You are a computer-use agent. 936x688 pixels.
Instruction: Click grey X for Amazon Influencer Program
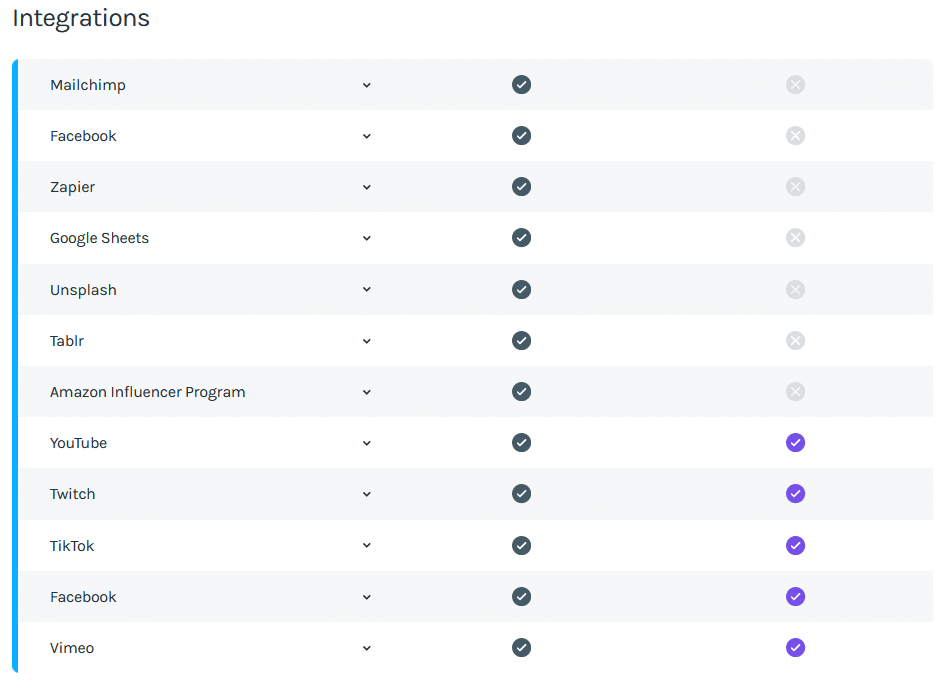pos(795,391)
